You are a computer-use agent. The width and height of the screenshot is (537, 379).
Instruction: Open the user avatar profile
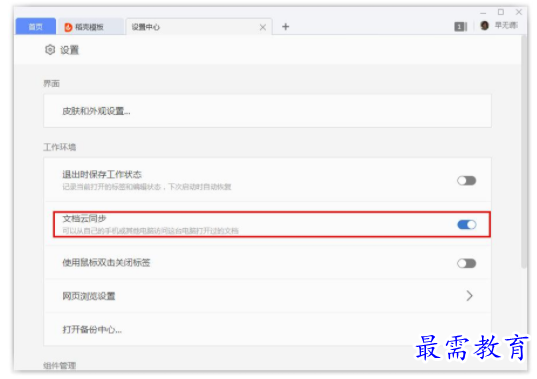point(484,25)
